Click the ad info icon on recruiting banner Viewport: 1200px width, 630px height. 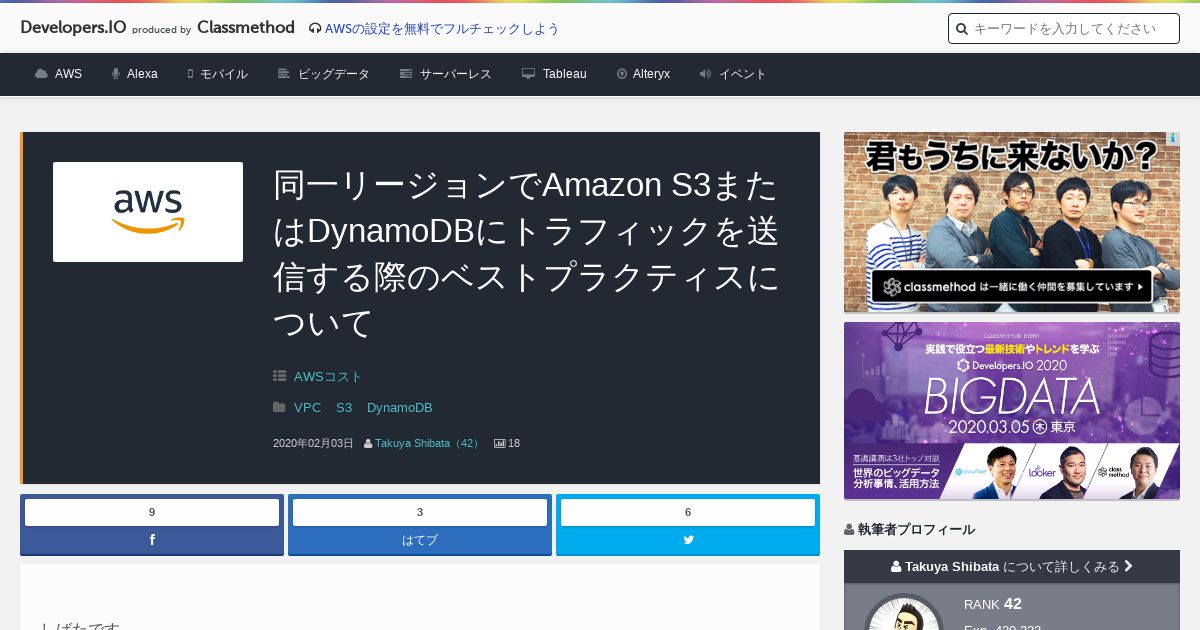tap(1173, 139)
